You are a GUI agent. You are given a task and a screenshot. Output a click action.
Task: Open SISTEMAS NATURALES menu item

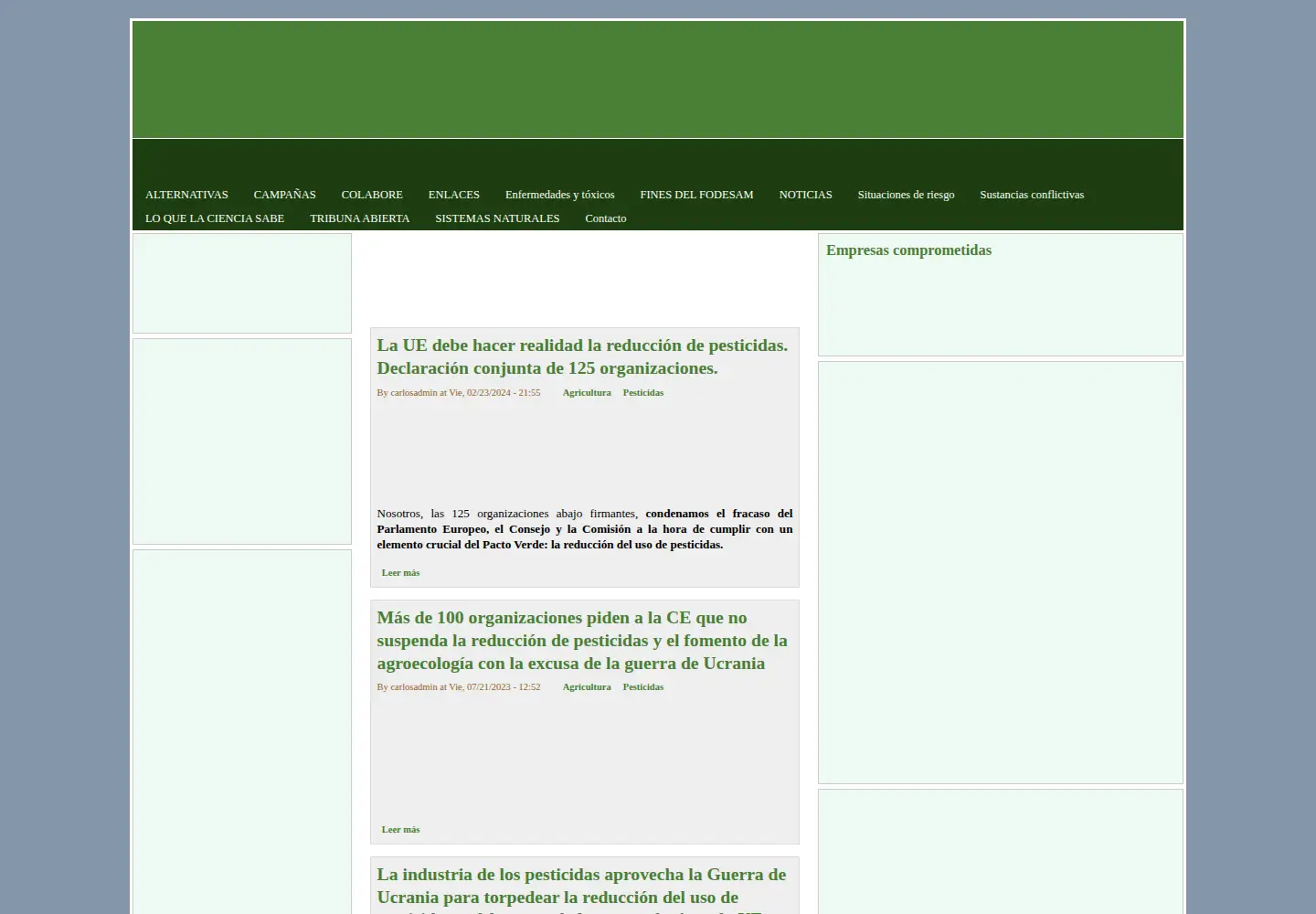[497, 218]
